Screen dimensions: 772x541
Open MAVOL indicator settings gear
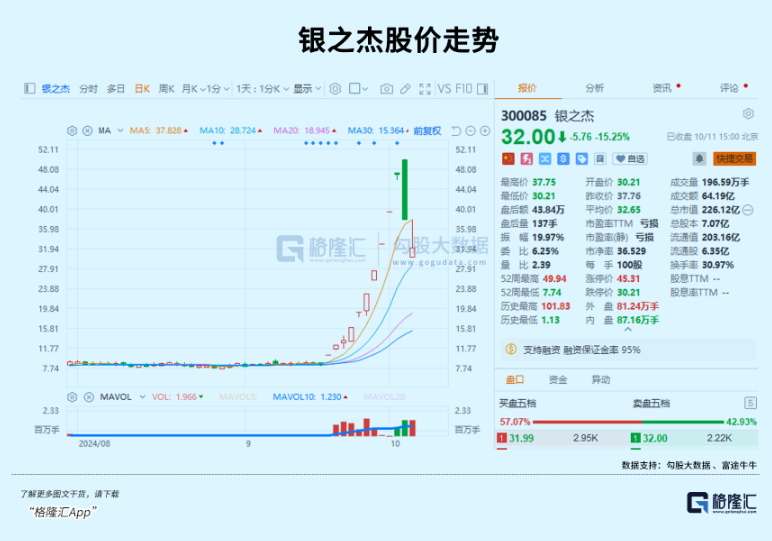point(72,397)
